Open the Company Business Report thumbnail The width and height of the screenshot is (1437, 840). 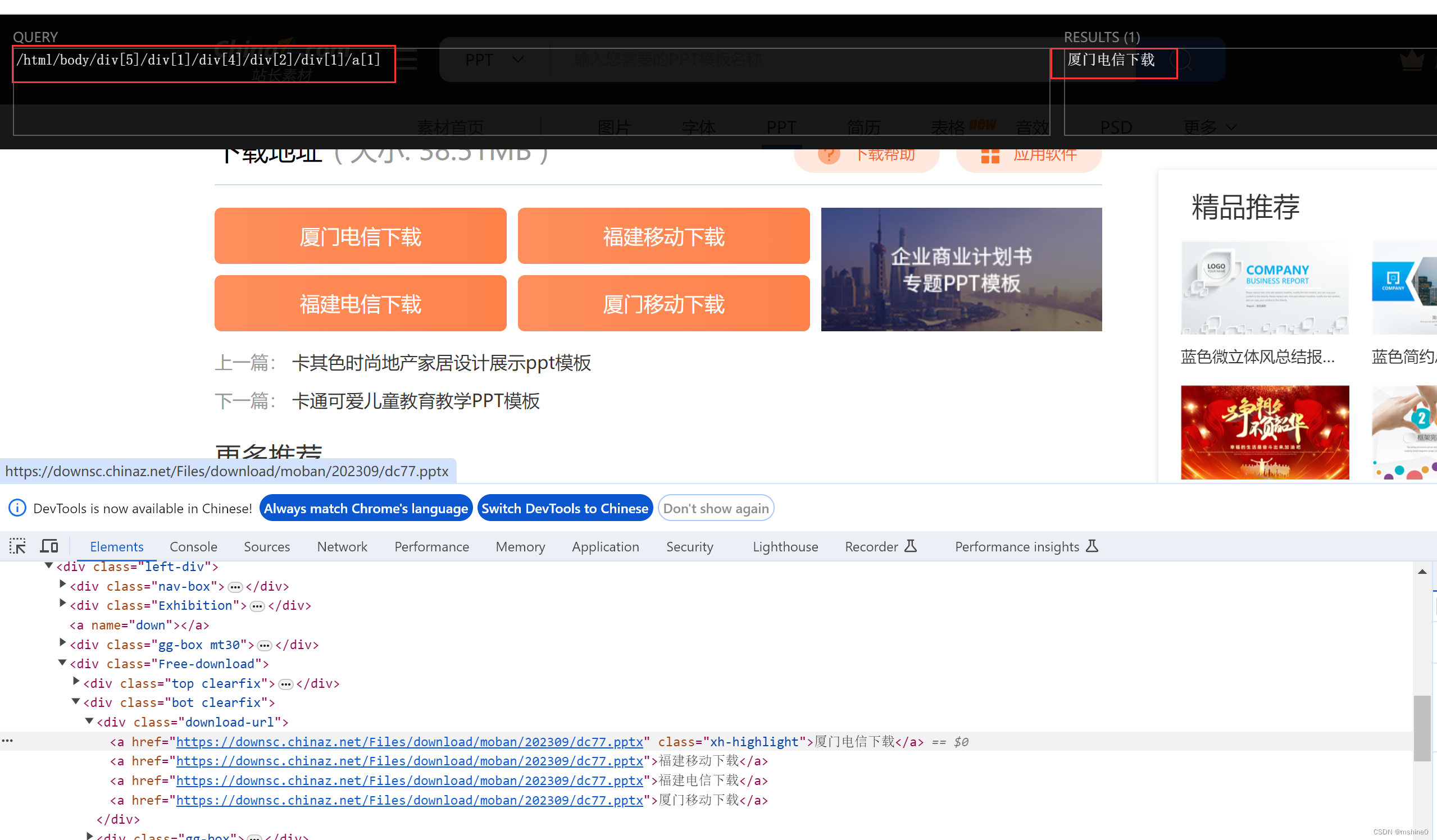[1265, 287]
